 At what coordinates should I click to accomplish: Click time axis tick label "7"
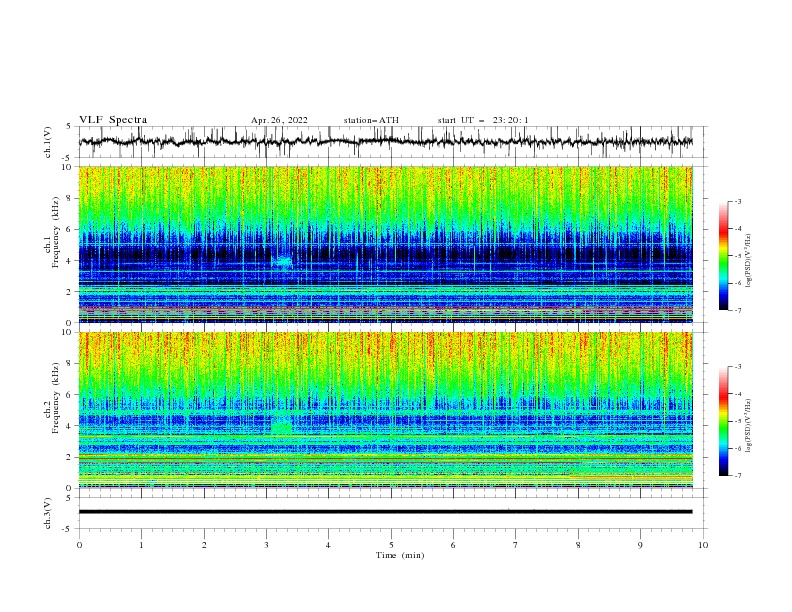515,545
